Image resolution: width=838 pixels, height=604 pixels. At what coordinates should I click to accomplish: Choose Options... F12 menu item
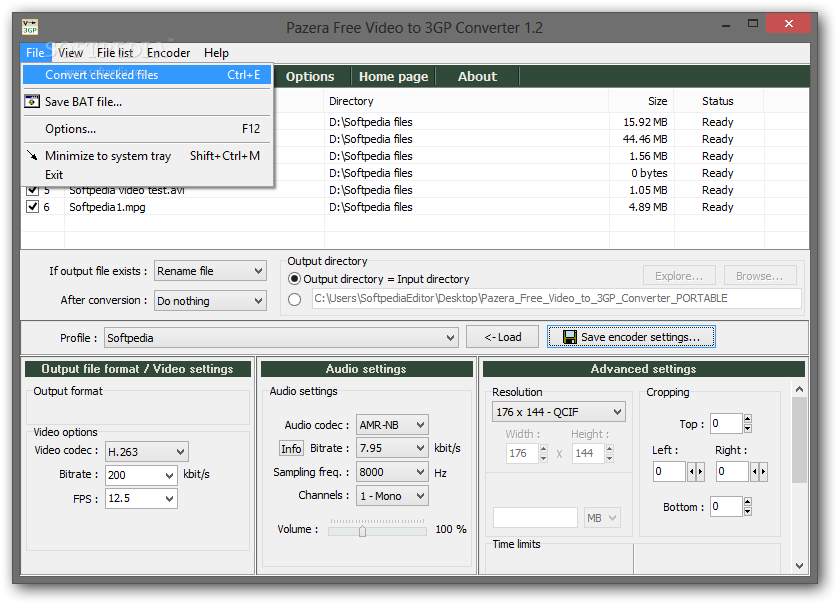(148, 129)
